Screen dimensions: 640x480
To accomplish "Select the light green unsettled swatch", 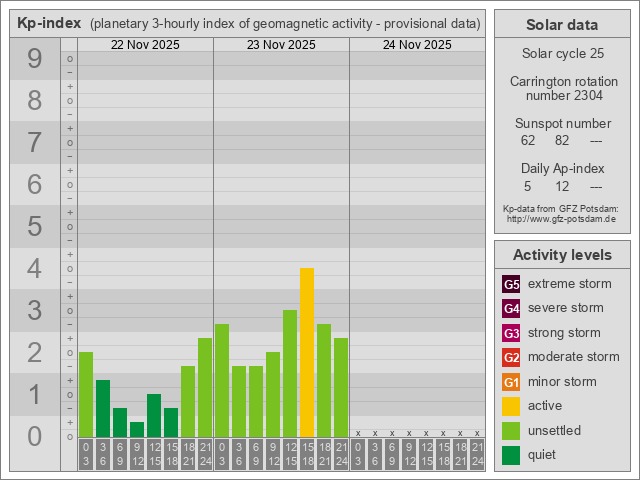I will (x=511, y=431).
